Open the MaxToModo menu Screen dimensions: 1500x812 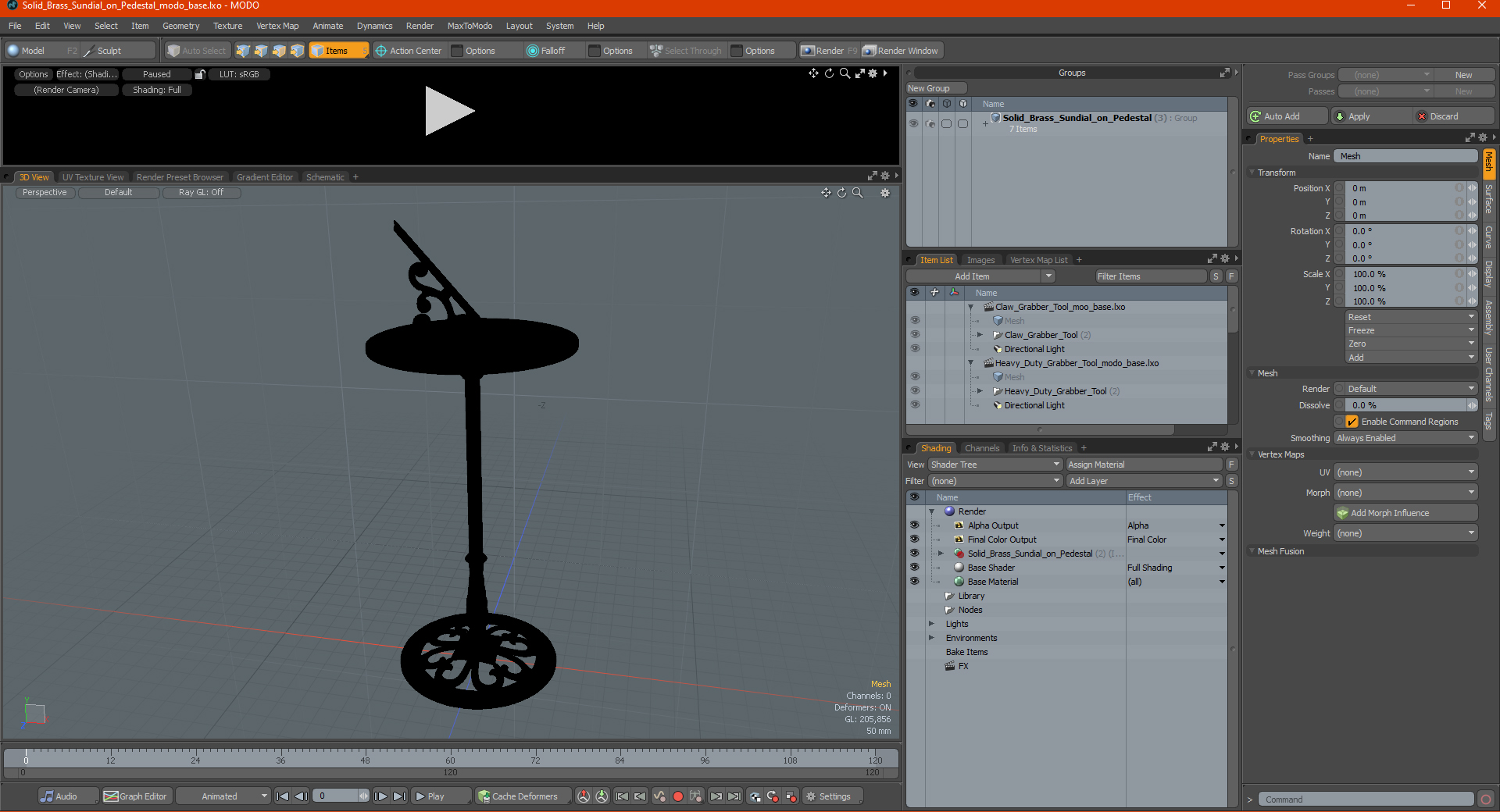click(x=470, y=26)
